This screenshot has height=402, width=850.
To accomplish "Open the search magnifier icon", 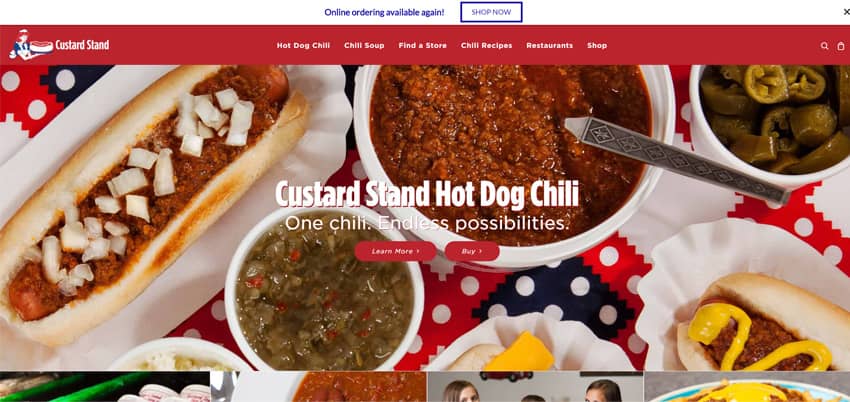I will [824, 46].
